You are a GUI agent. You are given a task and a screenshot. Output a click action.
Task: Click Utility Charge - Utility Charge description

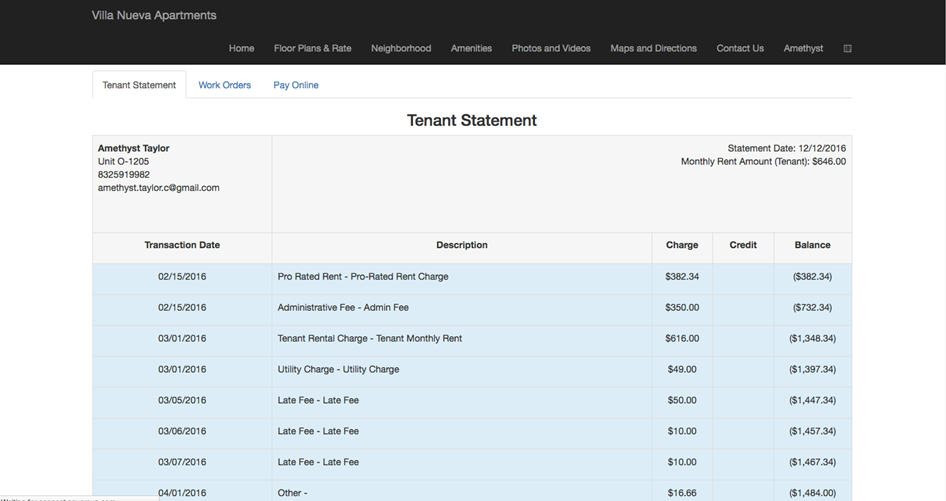click(338, 369)
